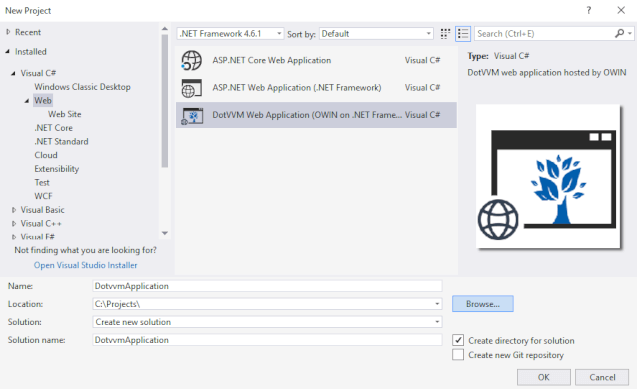Select Web Site under the Web category
Screen dimensions: 637x389
65,114
